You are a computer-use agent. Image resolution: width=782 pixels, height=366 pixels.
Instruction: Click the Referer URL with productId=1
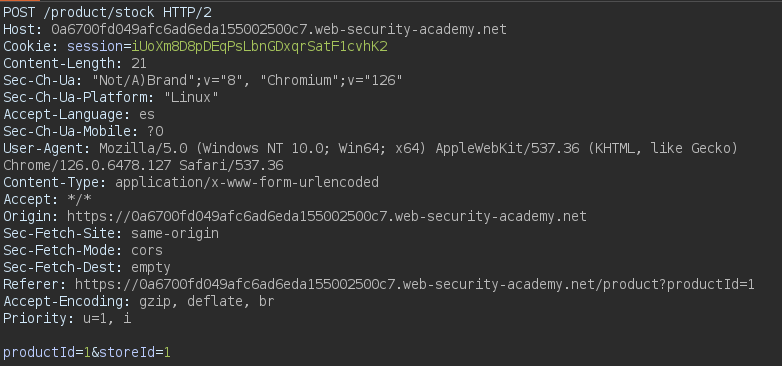pos(414,284)
